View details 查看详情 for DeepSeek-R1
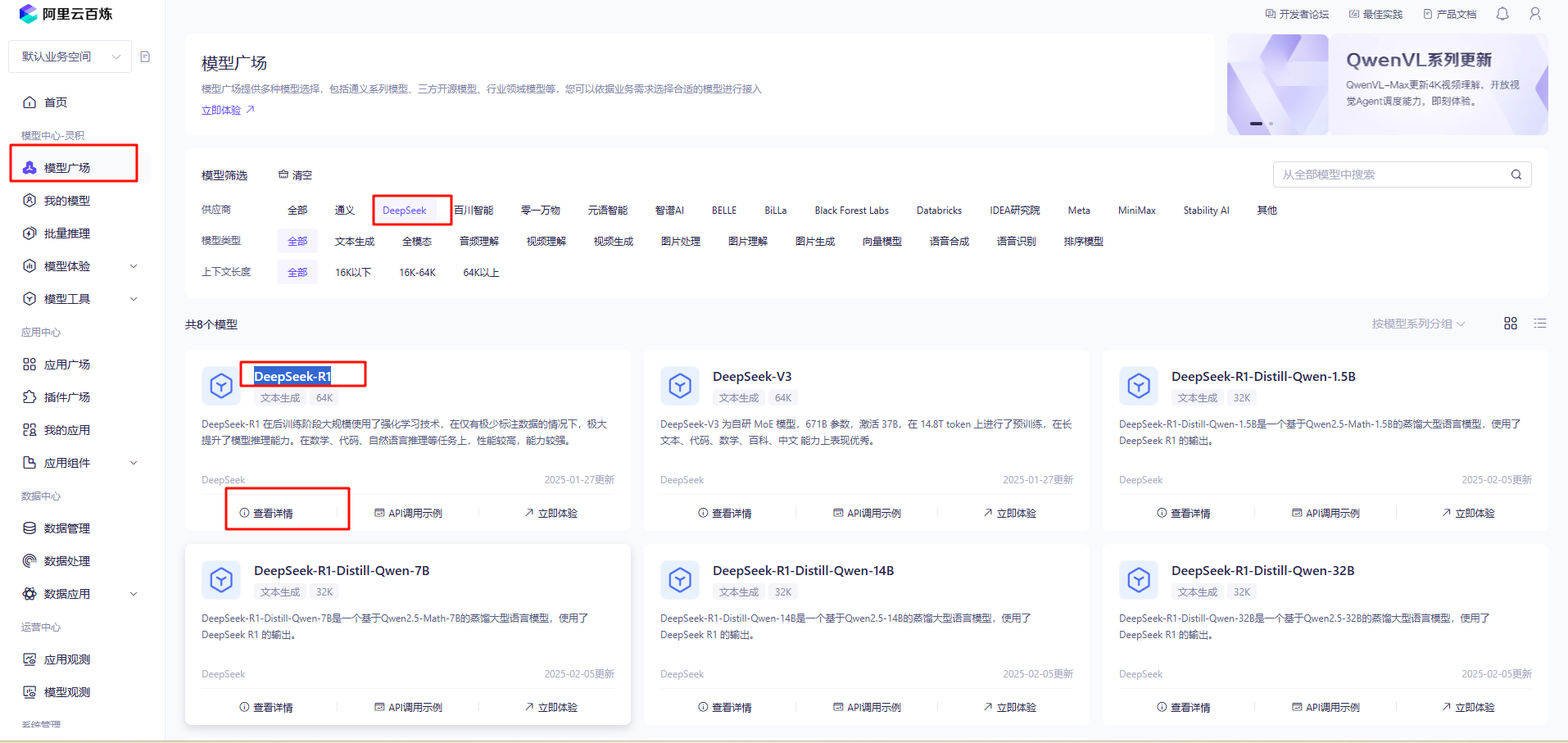This screenshot has height=743, width=1568. (266, 513)
